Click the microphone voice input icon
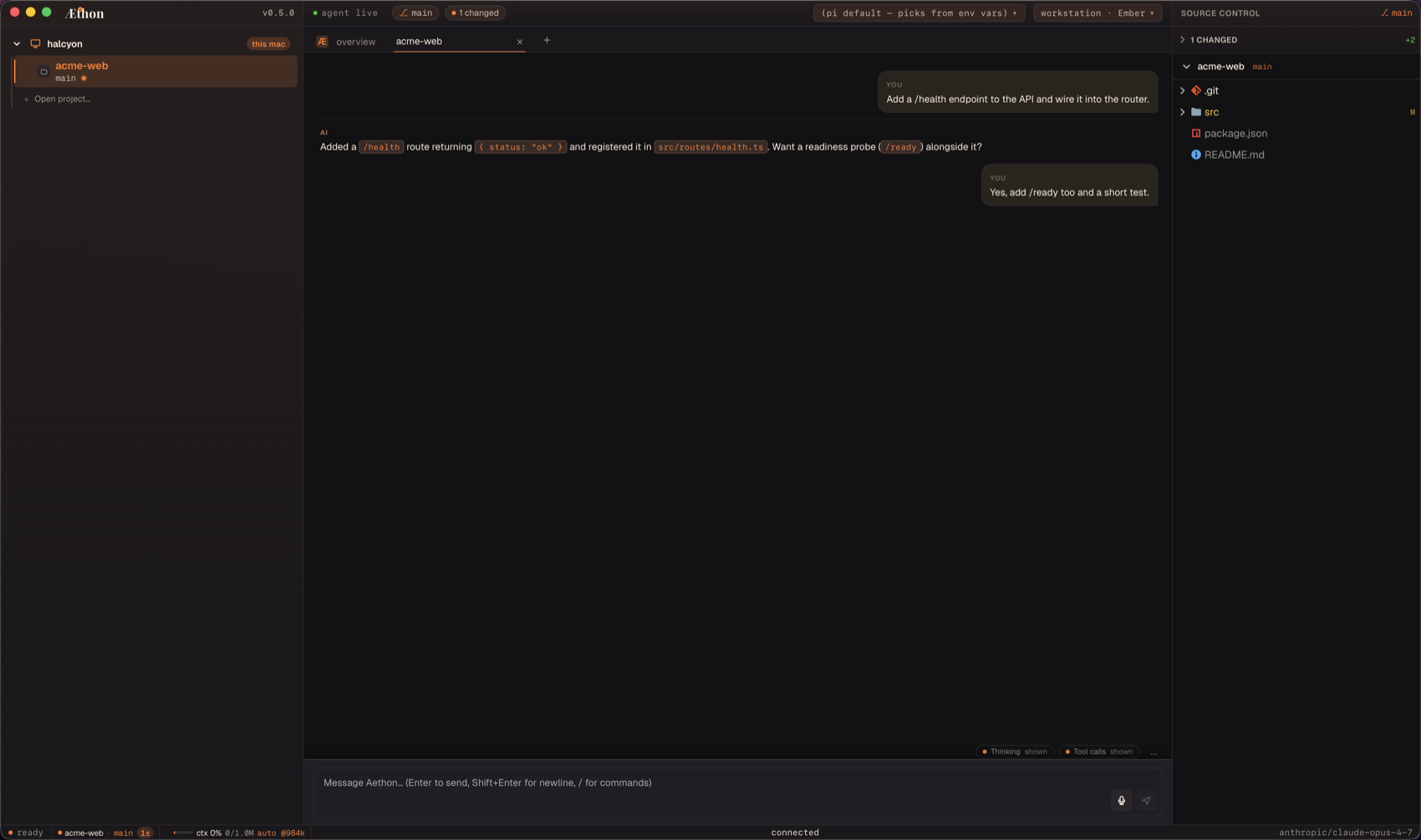 1121,801
